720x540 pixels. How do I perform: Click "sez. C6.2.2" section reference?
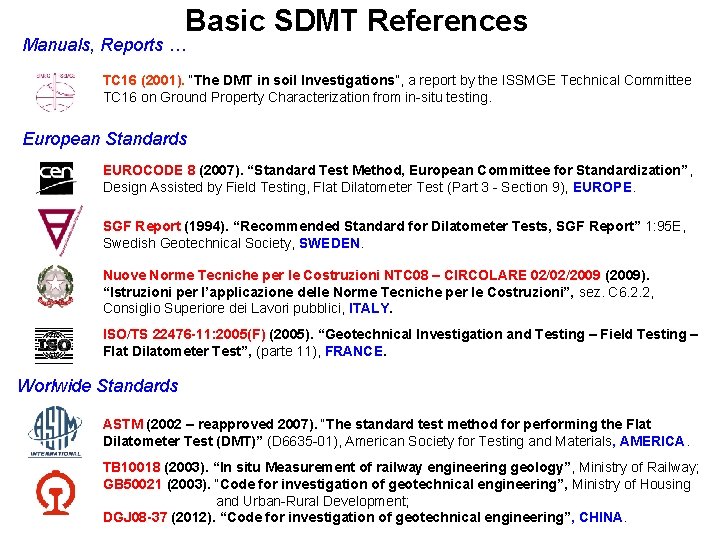coord(615,292)
